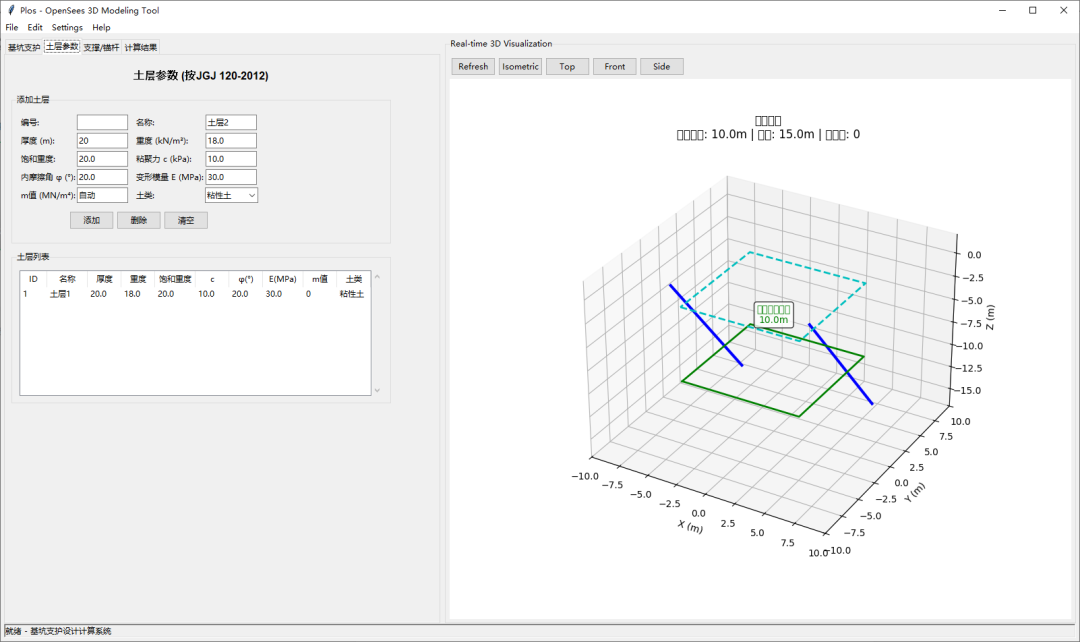Open the Settings menu
1080x642 pixels.
pos(67,28)
